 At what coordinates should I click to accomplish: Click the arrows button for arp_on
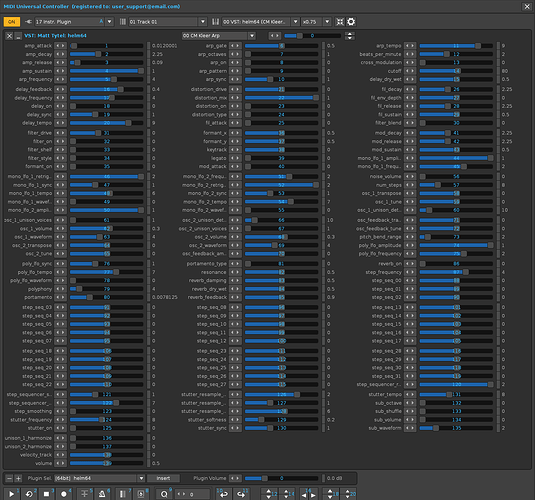[x=235, y=62]
